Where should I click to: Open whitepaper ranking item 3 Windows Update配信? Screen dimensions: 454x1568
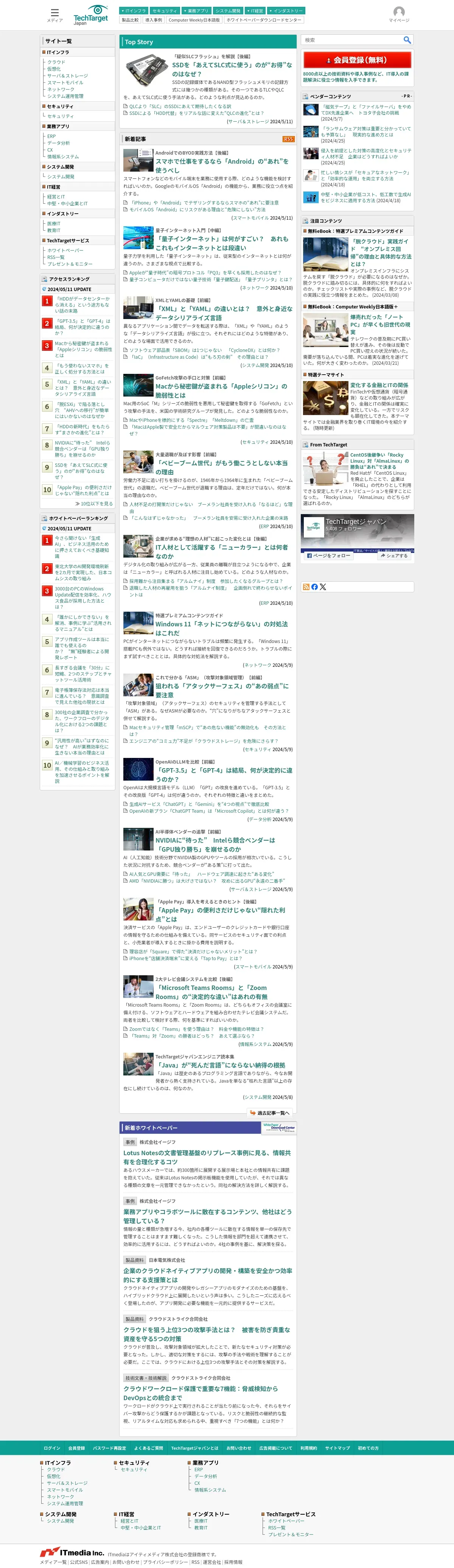pos(83,597)
